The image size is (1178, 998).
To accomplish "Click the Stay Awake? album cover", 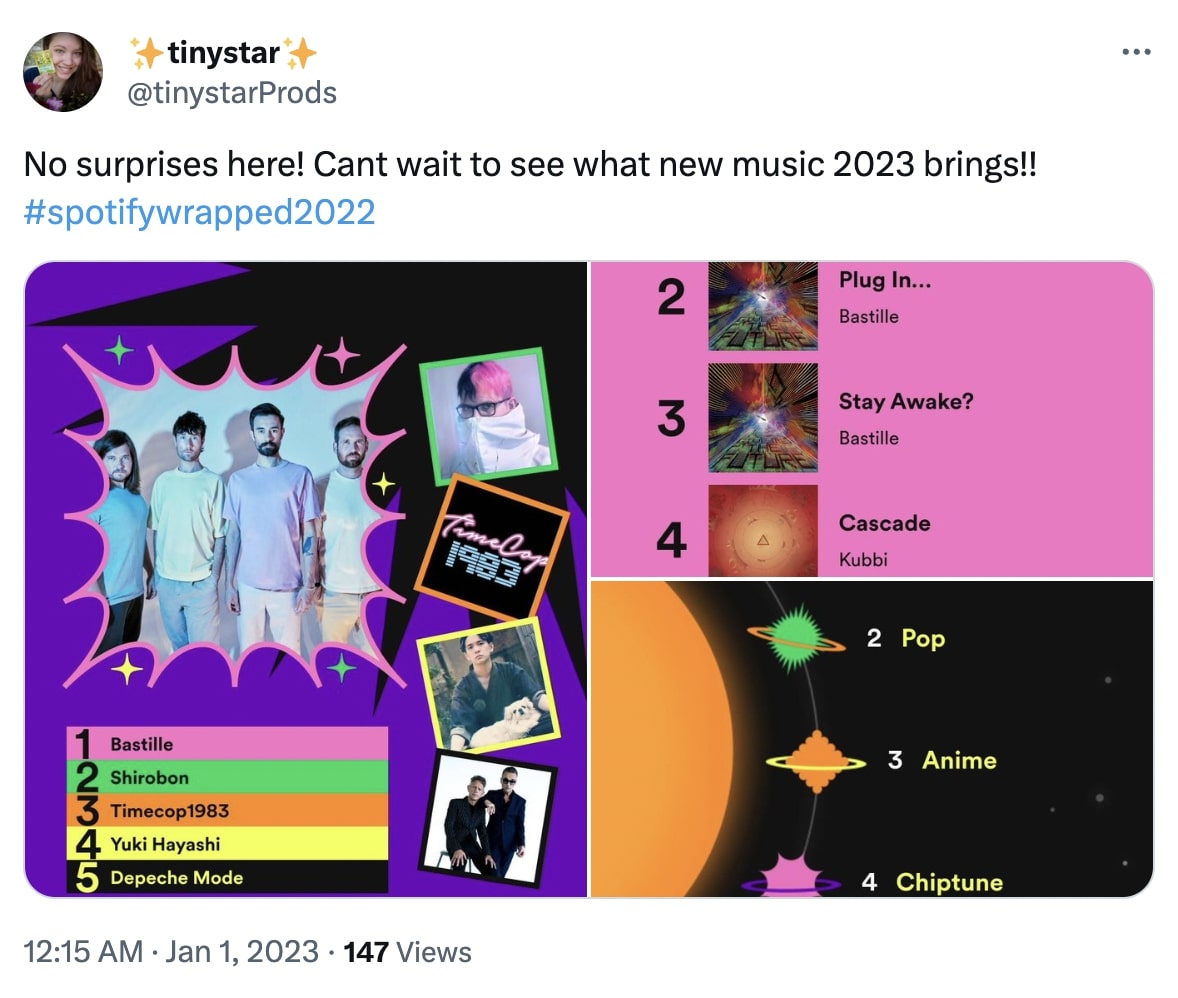I will point(763,417).
